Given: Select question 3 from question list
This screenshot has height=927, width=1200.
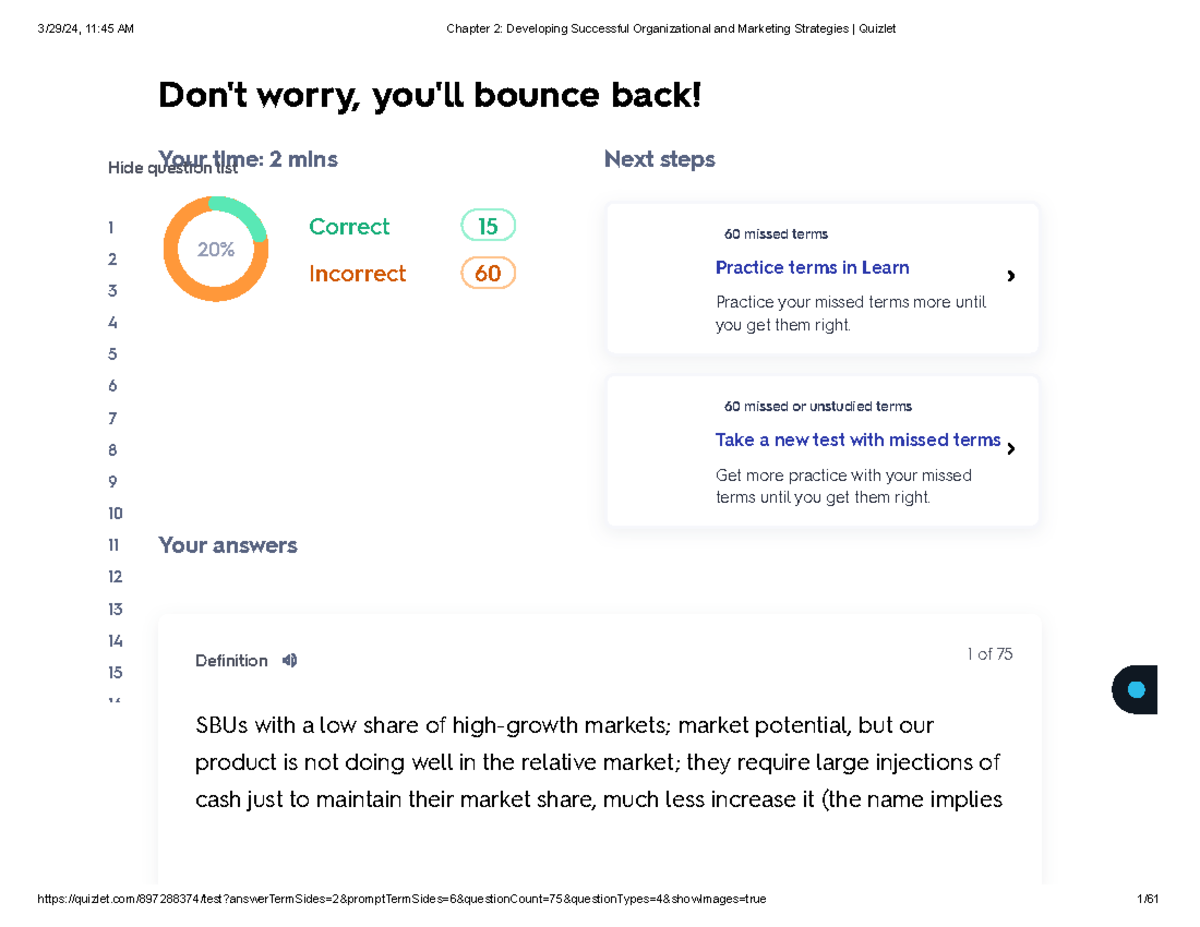Looking at the screenshot, I should pos(113,291).
